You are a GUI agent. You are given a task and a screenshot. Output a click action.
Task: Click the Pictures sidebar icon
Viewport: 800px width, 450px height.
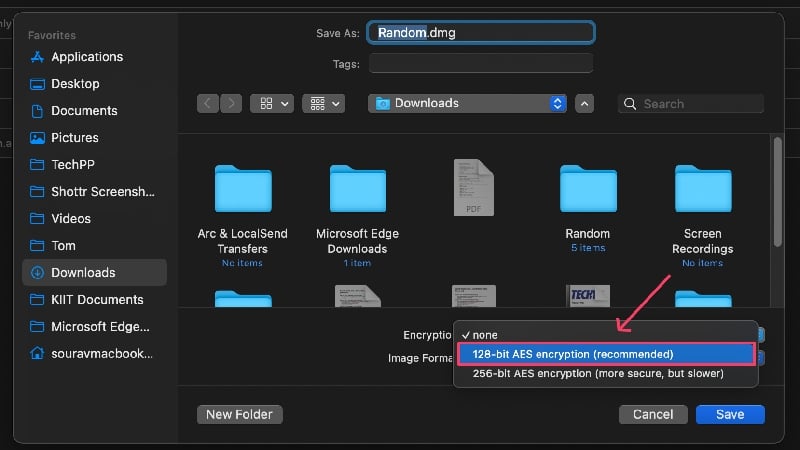[37, 138]
